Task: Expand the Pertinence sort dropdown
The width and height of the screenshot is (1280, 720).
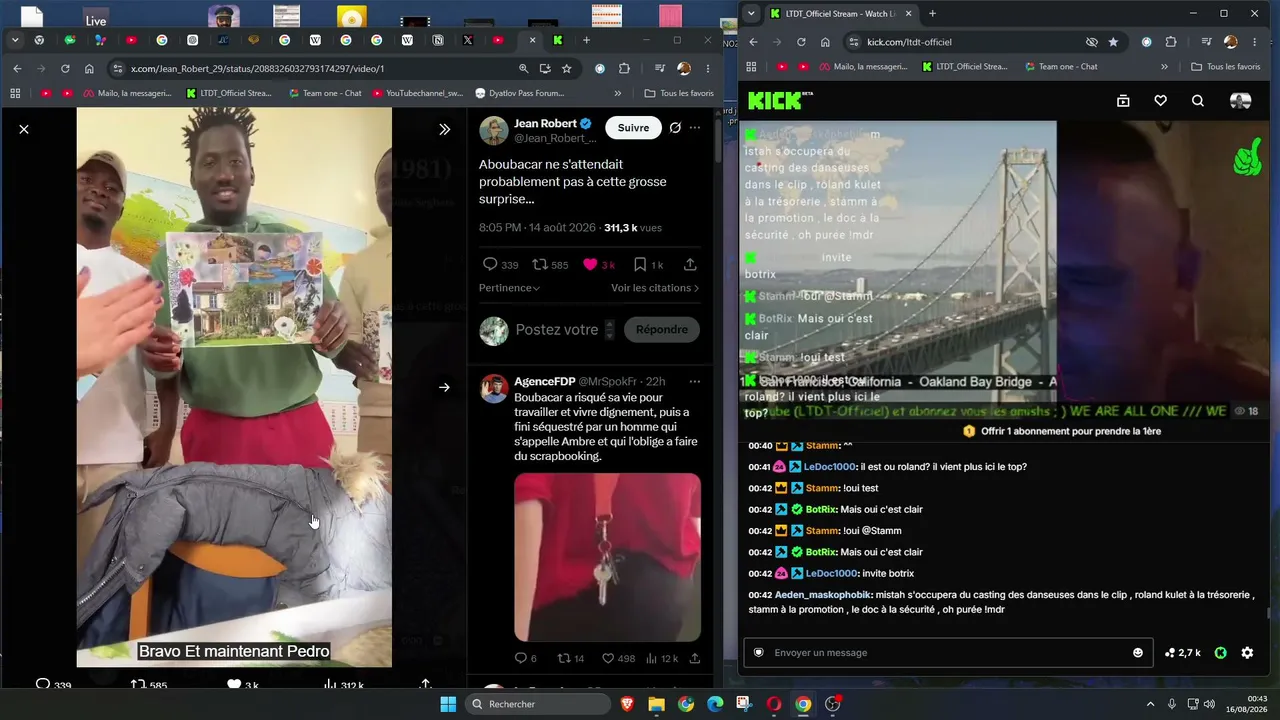Action: click(509, 288)
